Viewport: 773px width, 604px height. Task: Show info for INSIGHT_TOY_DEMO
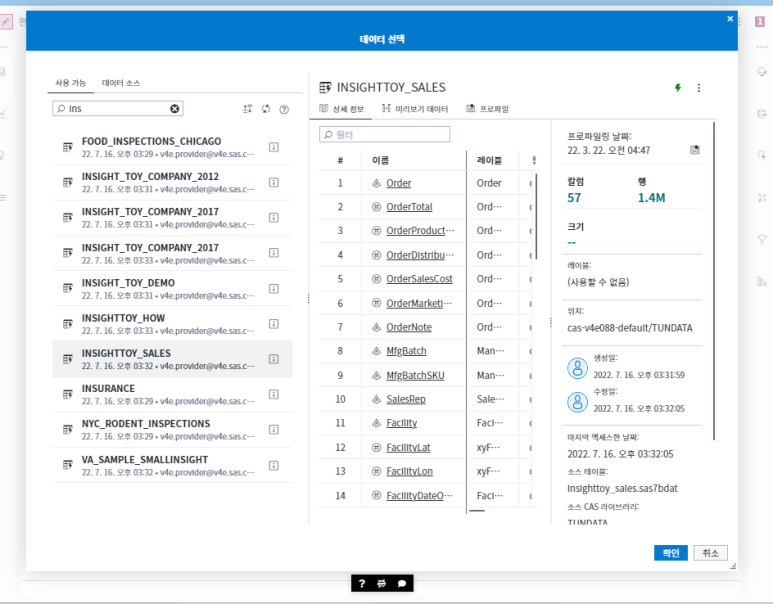coord(274,288)
